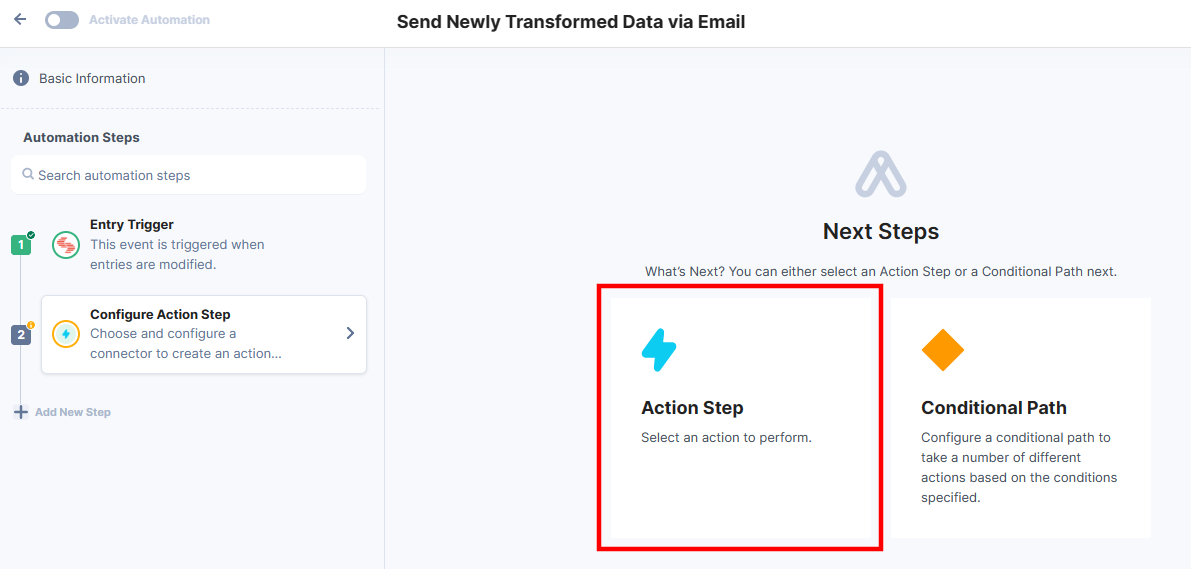Choose the Conditional Path card
This screenshot has width=1191, height=569.
(x=1021, y=417)
